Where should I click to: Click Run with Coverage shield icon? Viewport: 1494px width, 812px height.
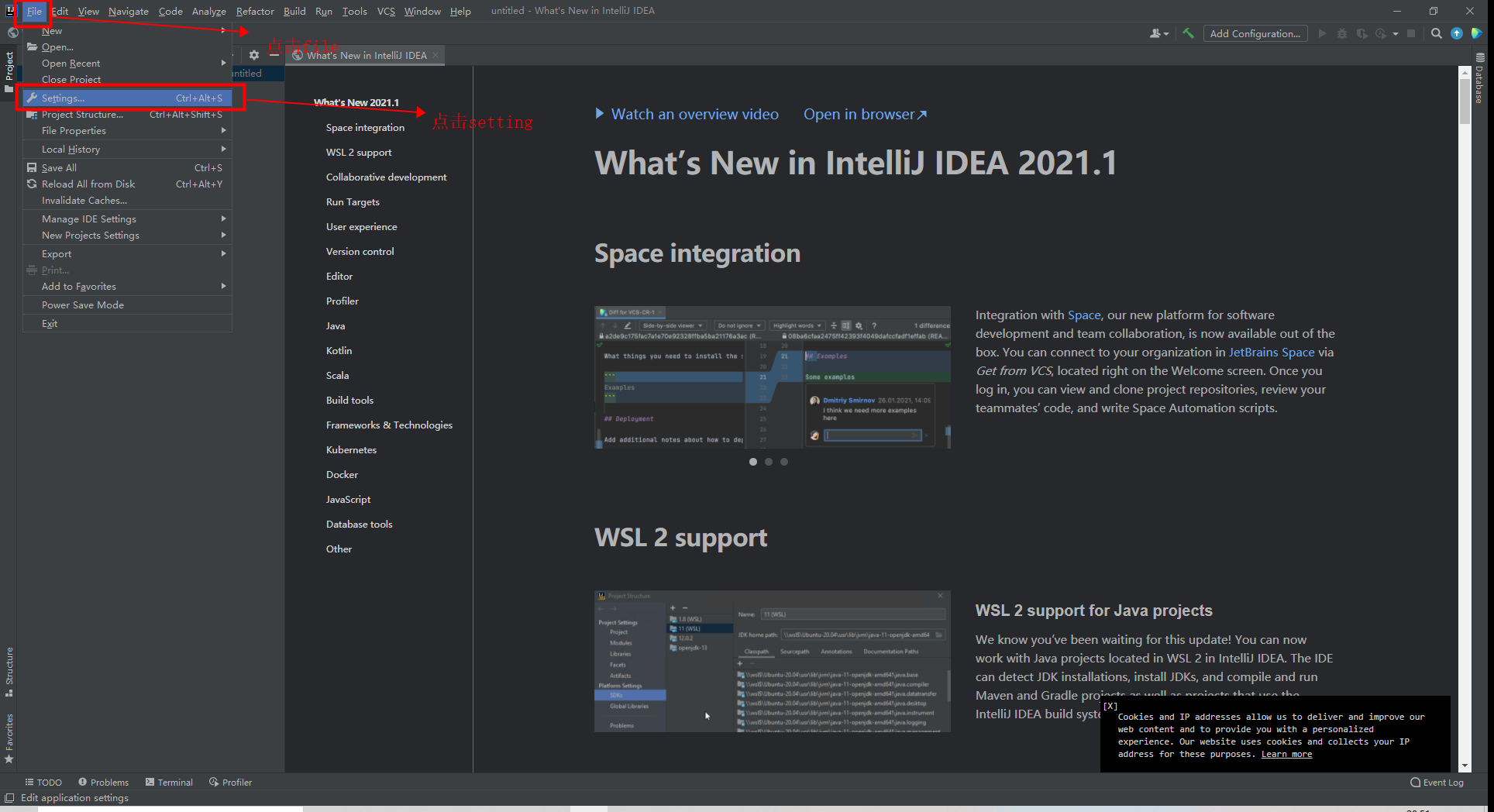coord(1361,33)
